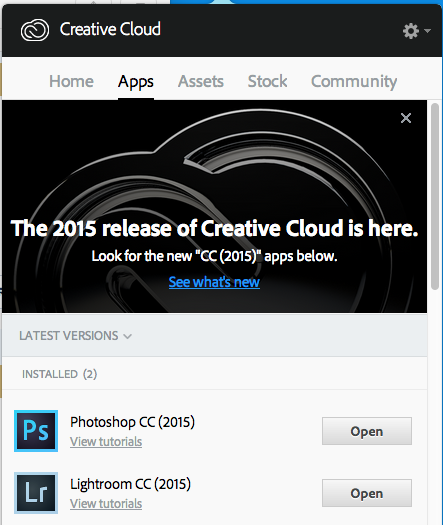Expand the LATEST VERSIONS filter dropdown

(75, 335)
